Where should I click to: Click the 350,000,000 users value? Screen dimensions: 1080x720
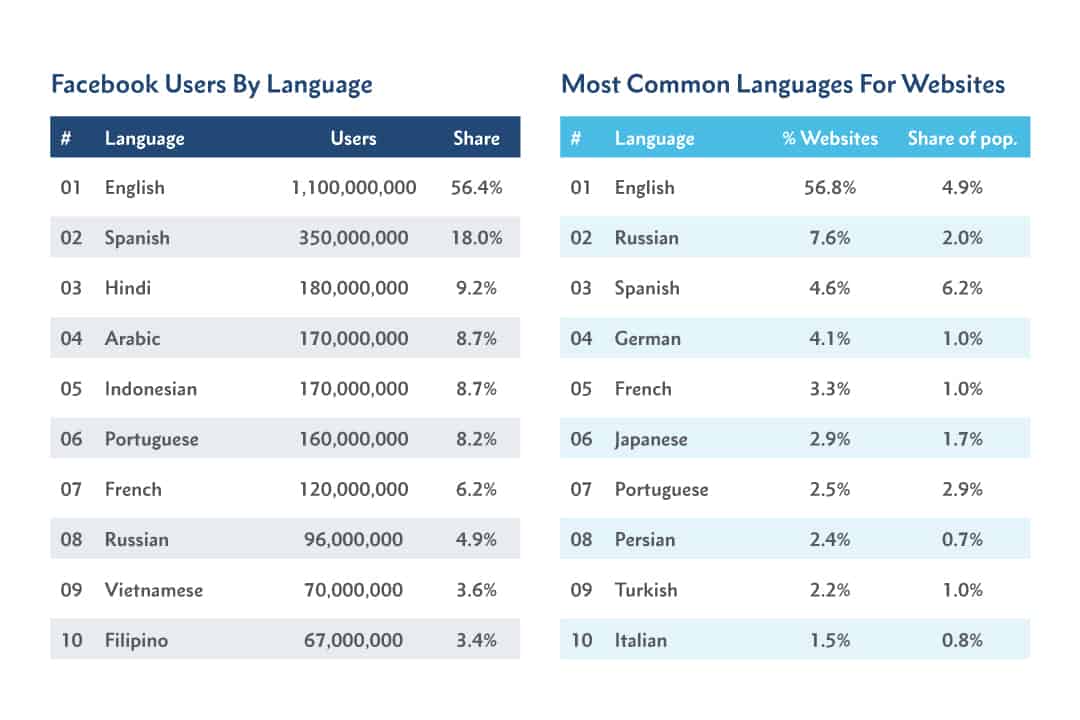(x=353, y=238)
